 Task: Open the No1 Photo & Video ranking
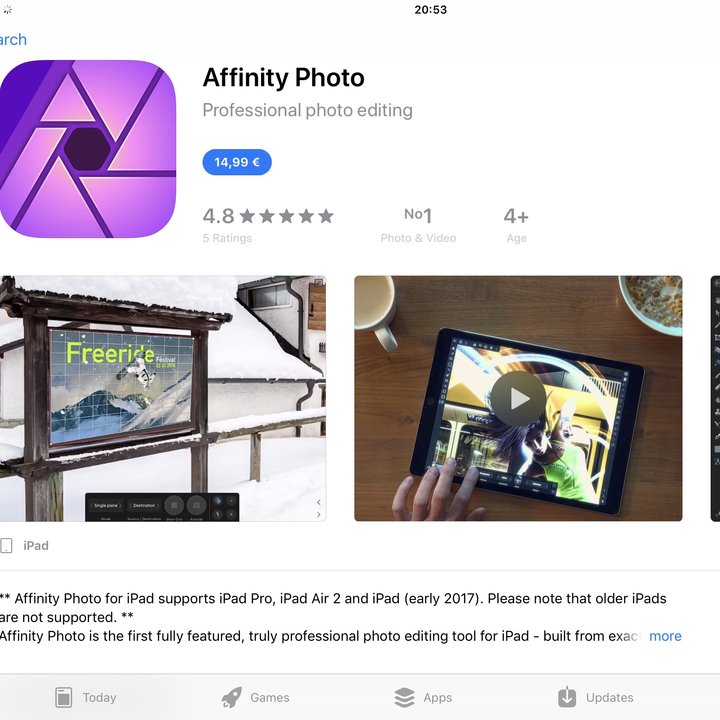pos(418,224)
